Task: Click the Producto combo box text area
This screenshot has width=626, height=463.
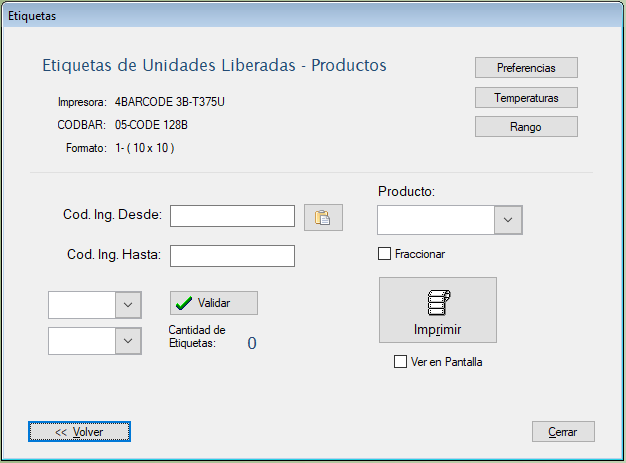Action: point(435,220)
